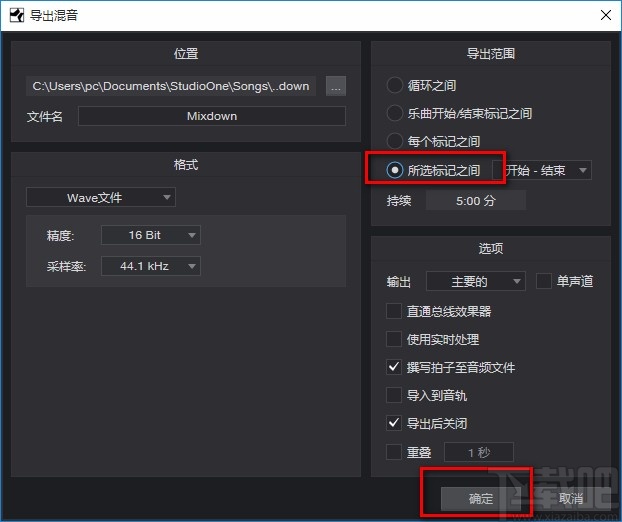
Task: Close the 导出混音 dialog
Action: tap(606, 15)
